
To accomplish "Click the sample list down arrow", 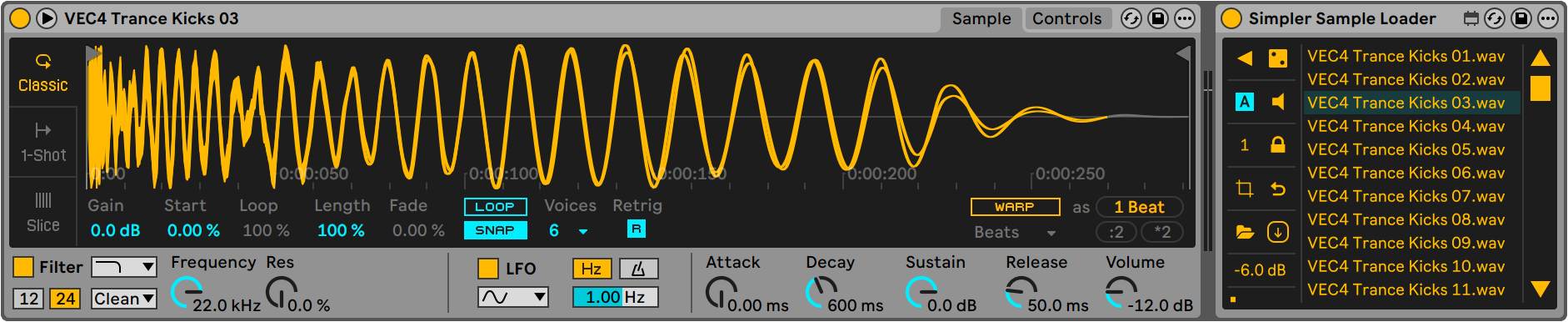I will pos(1541,289).
